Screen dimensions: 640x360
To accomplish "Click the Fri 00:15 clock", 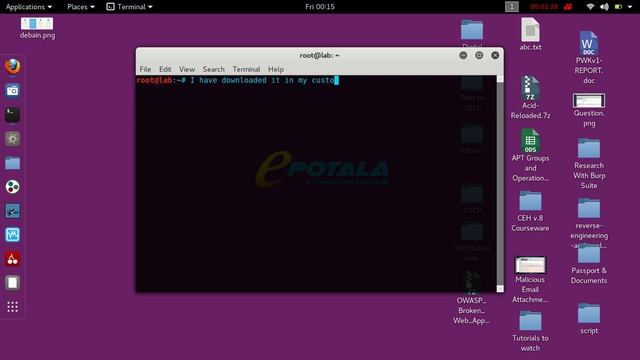I will (320, 7).
